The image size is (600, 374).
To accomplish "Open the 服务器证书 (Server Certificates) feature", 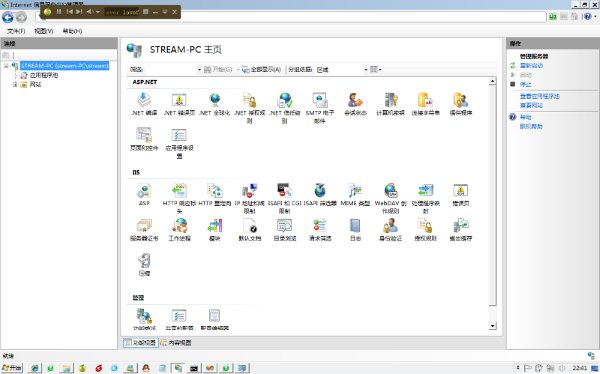I will coord(144,229).
